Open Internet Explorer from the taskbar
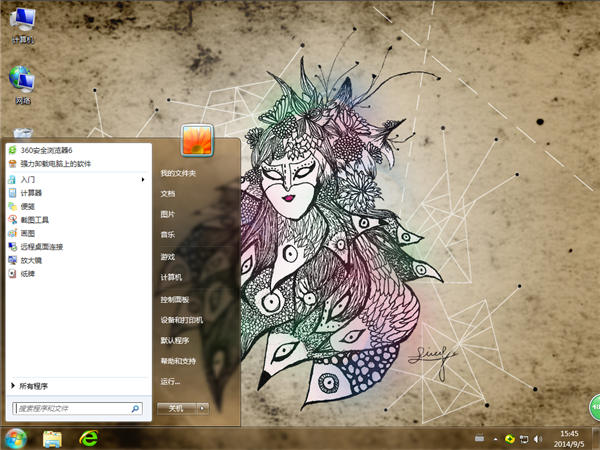This screenshot has height=450, width=600. tap(91, 438)
